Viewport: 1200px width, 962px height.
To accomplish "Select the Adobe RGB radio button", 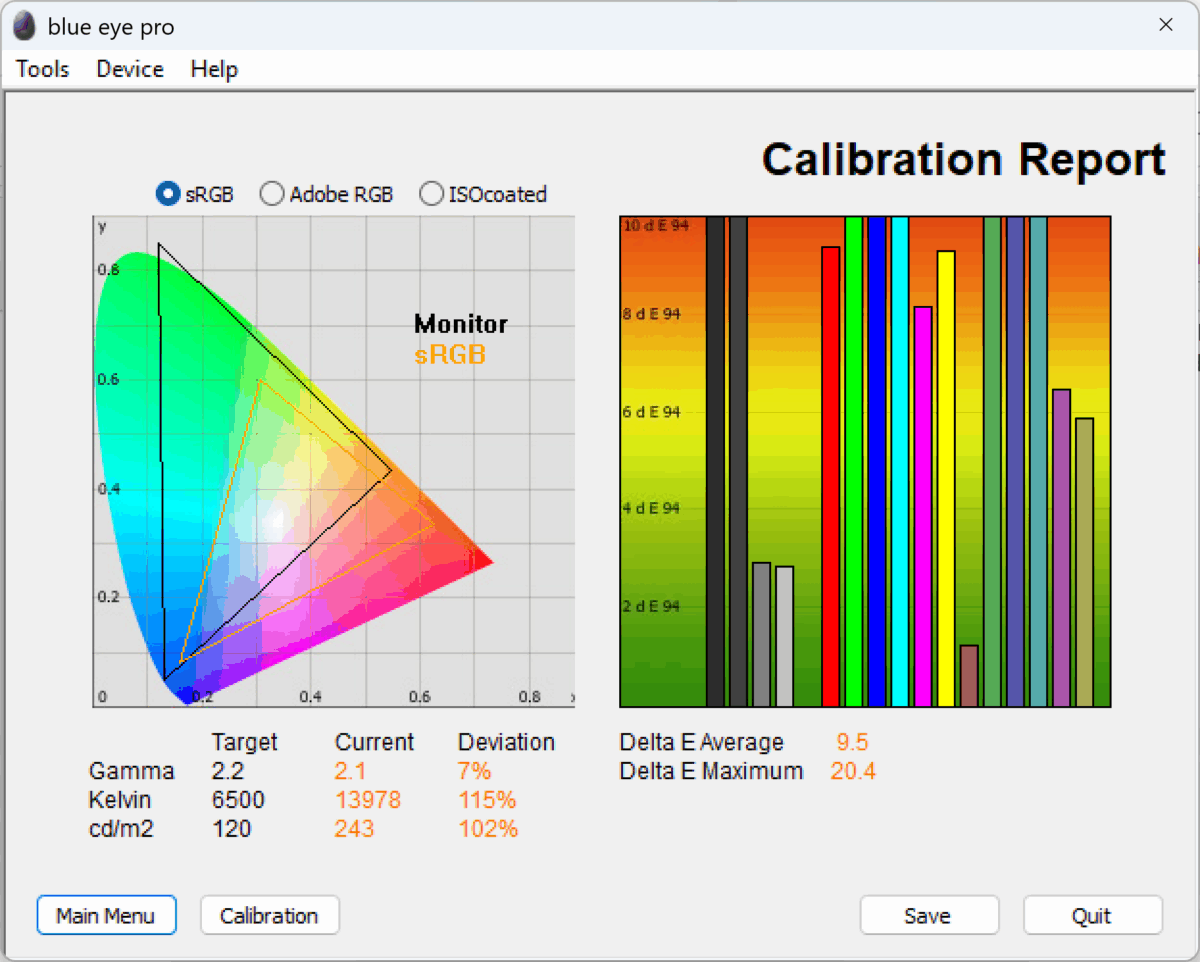I will (271, 194).
